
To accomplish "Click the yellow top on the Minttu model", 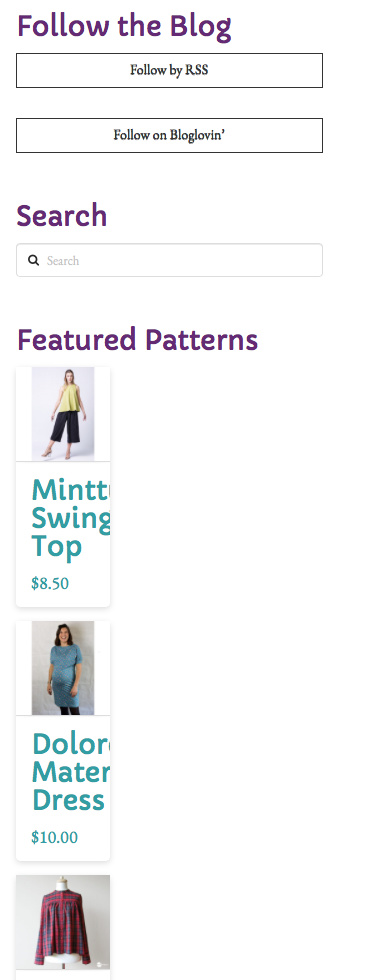I will tap(64, 397).
